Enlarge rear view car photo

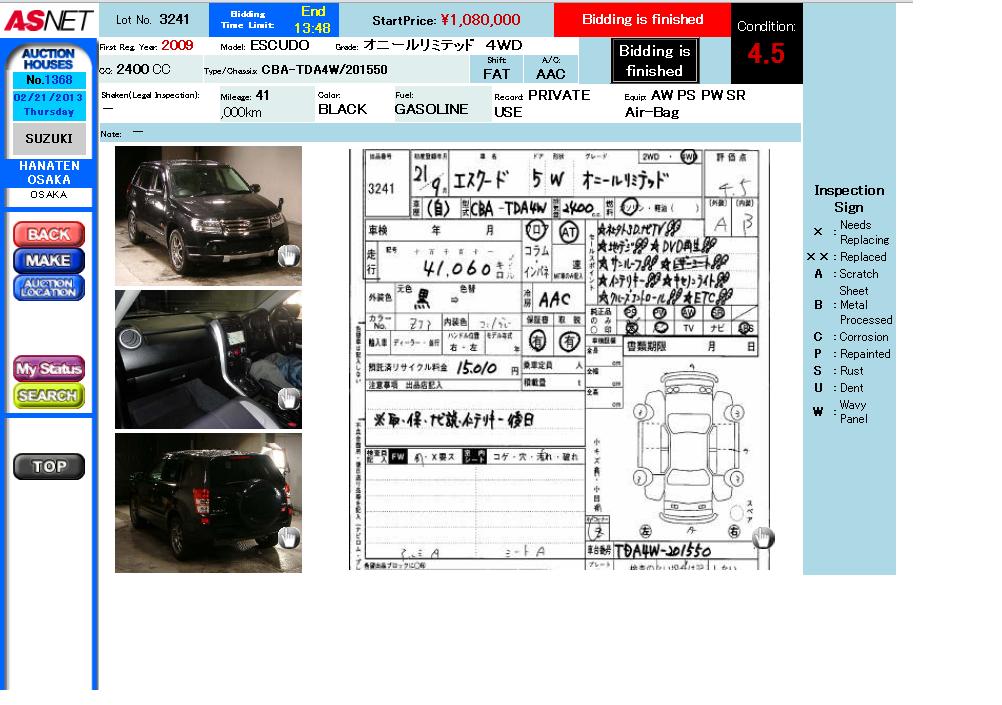point(208,502)
